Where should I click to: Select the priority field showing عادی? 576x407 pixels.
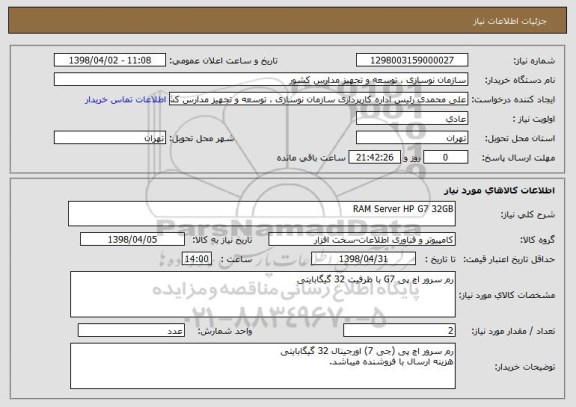click(412, 119)
